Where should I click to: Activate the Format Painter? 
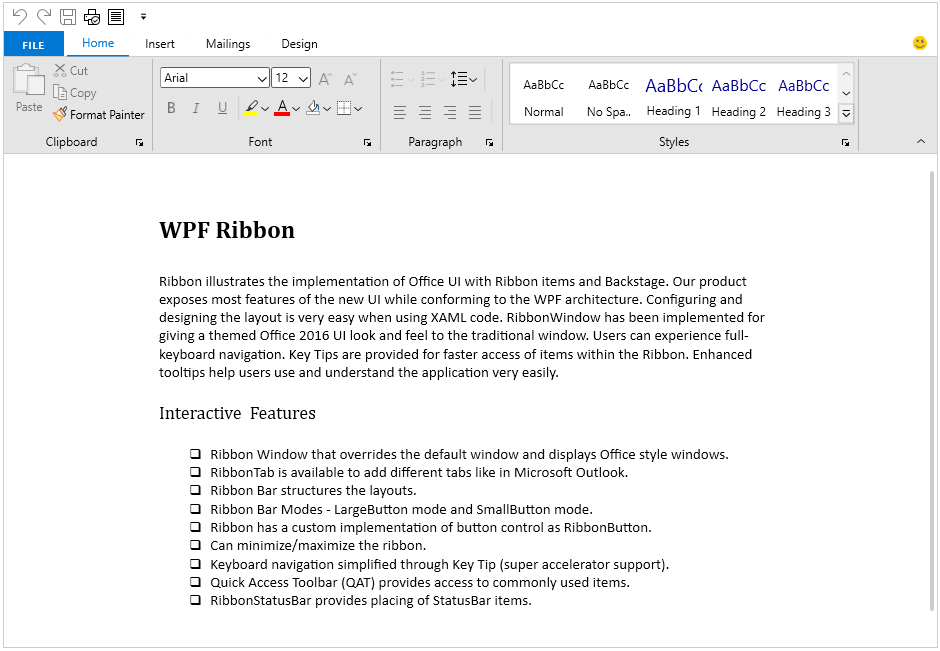[x=98, y=114]
